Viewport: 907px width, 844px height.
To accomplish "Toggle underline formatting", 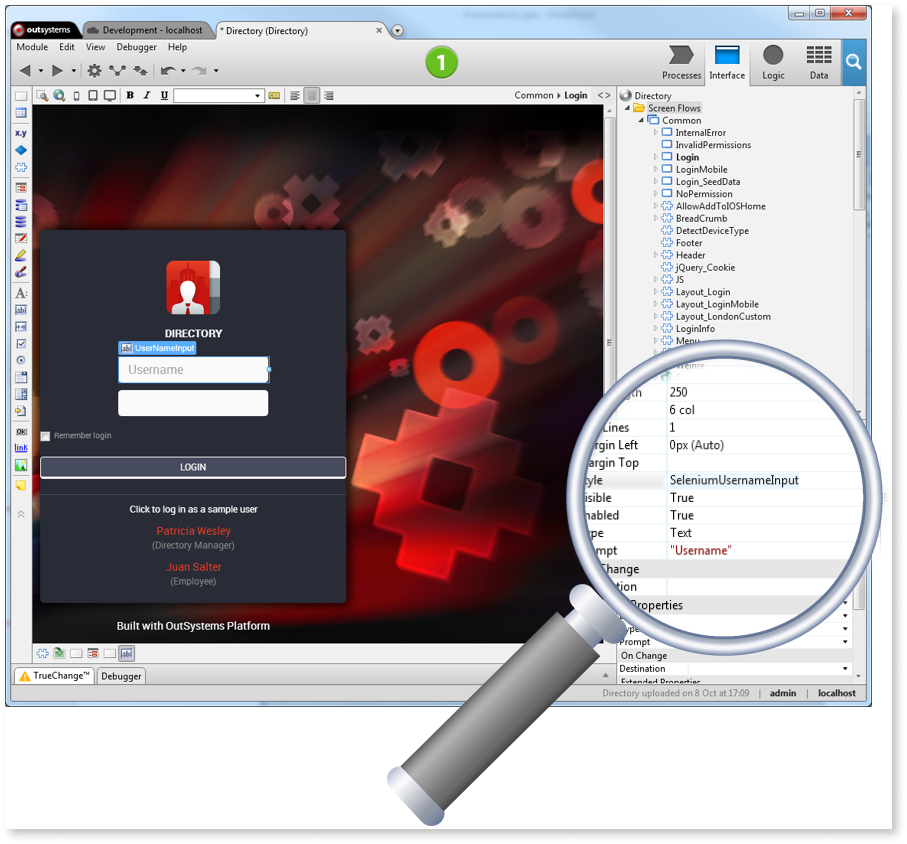I will pos(162,95).
